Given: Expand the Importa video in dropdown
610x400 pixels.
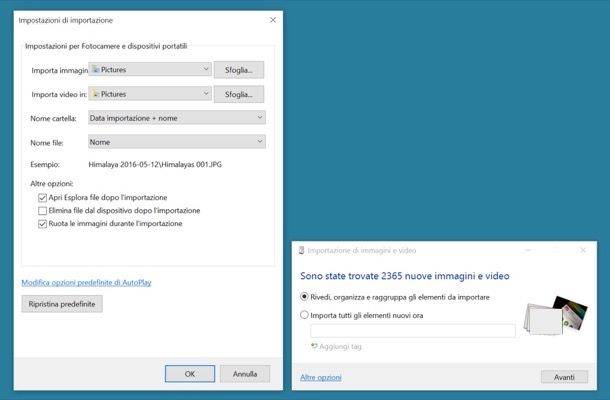Looking at the screenshot, I should pyautogui.click(x=150, y=94).
